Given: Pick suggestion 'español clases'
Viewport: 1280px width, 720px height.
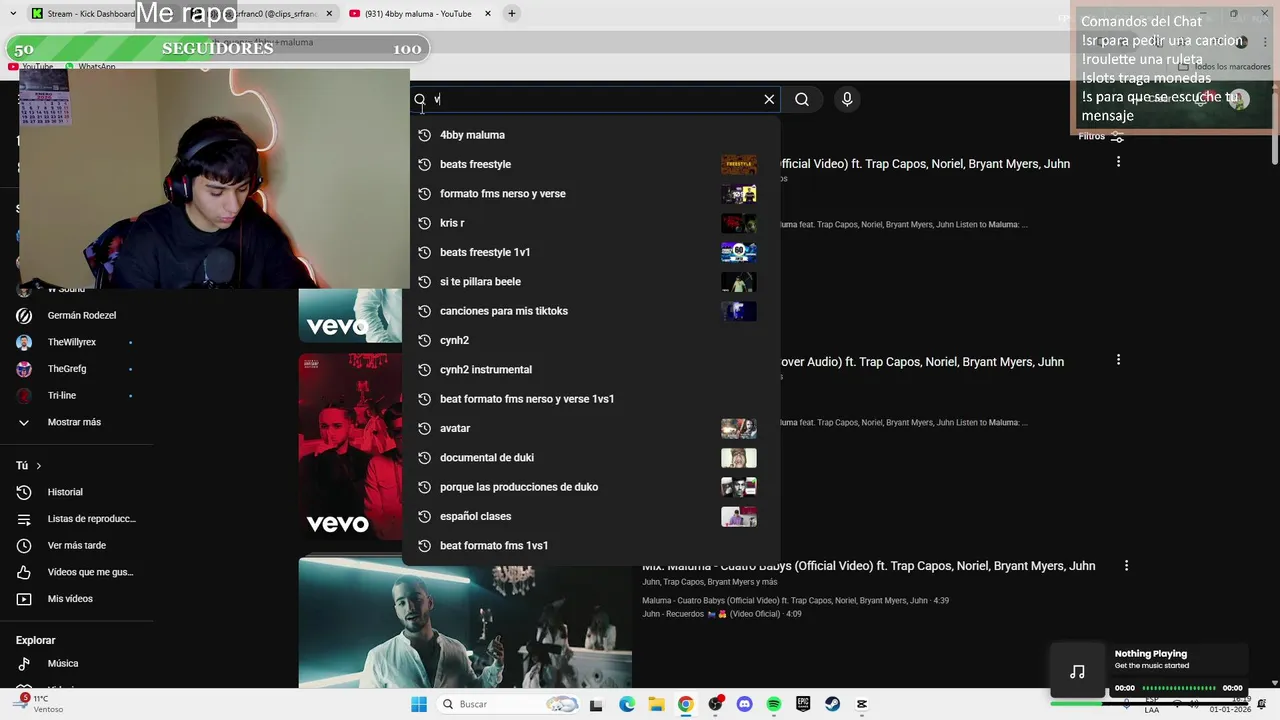Looking at the screenshot, I should coord(592,516).
